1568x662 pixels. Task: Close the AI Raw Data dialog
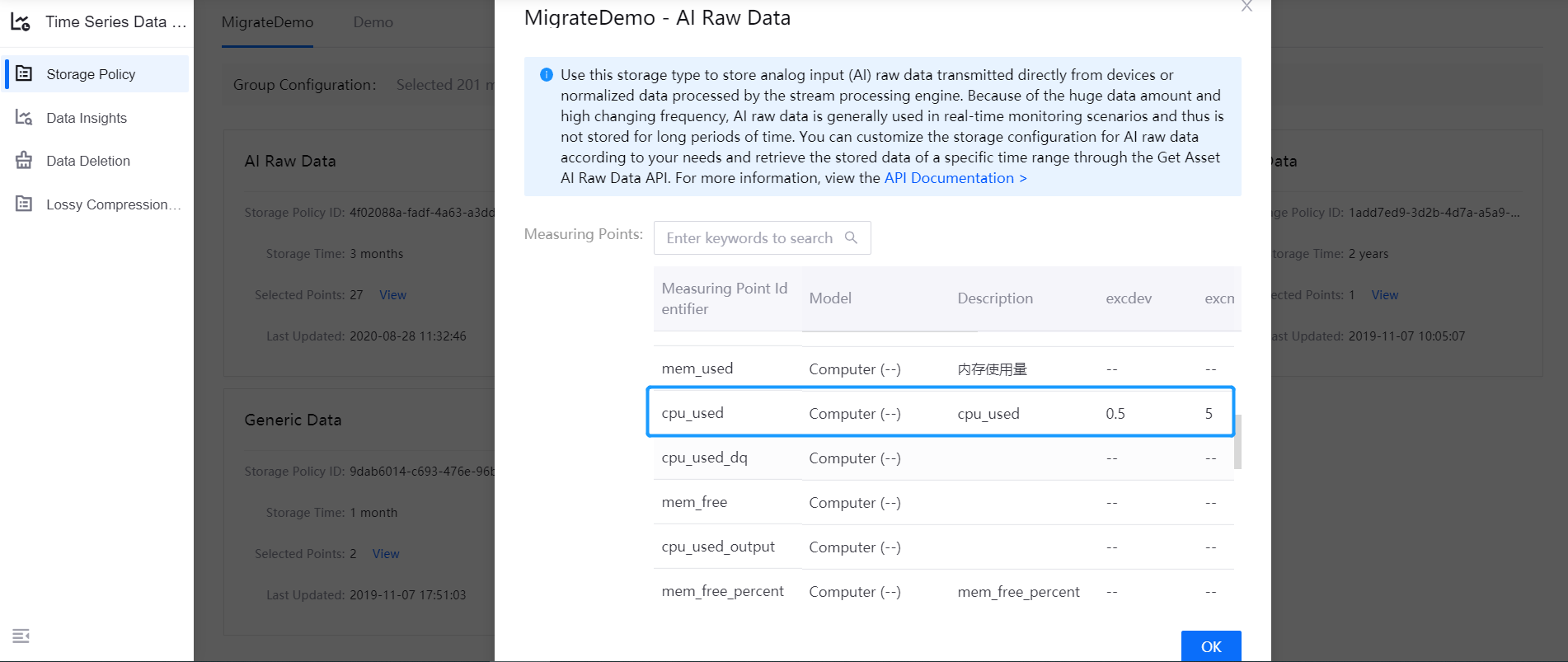click(x=1246, y=7)
